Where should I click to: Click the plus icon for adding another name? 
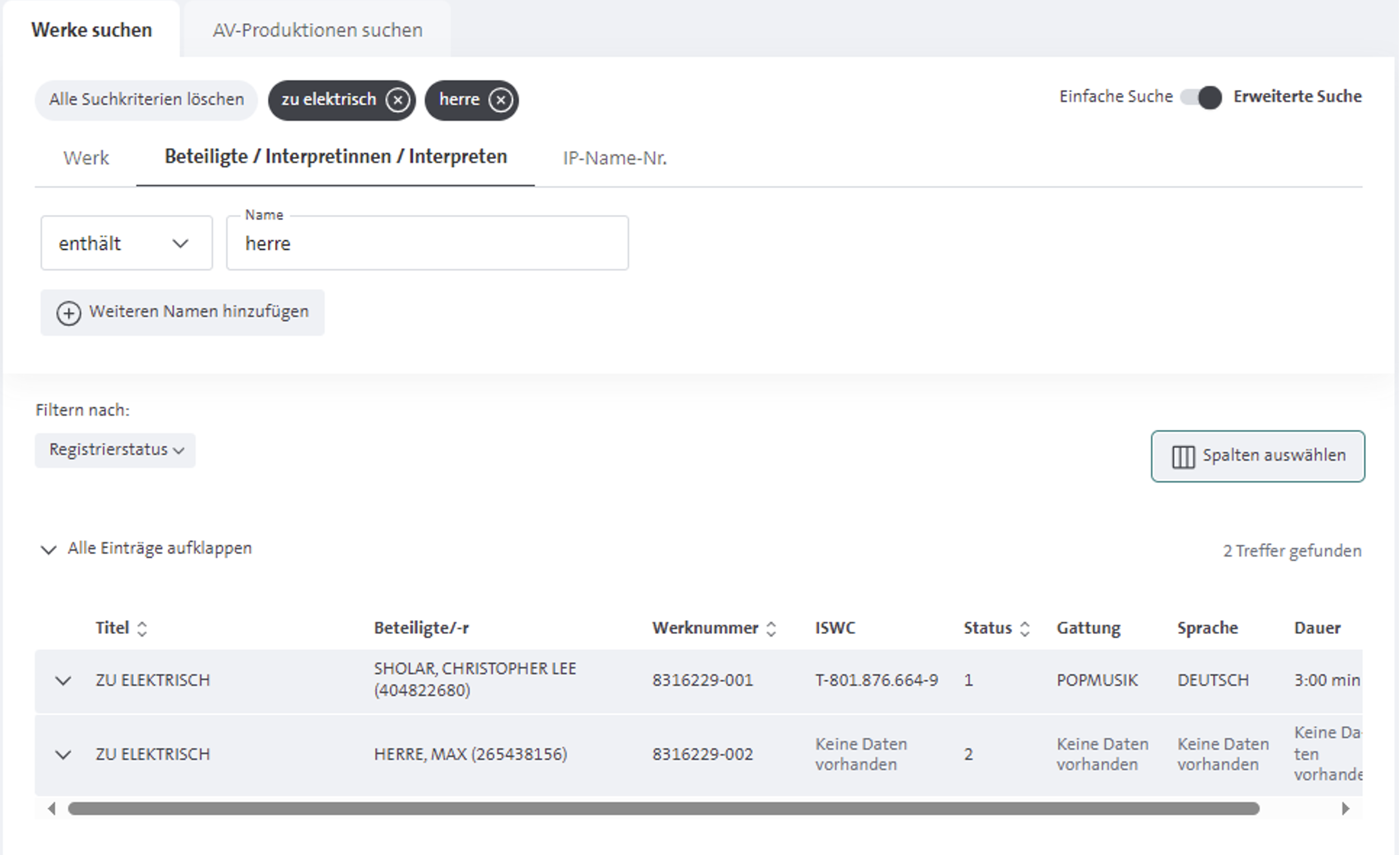click(x=69, y=313)
